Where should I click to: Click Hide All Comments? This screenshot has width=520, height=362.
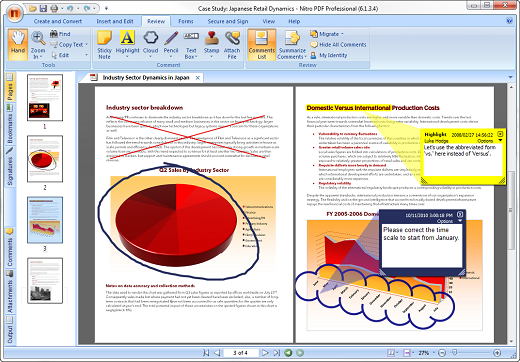[x=338, y=45]
